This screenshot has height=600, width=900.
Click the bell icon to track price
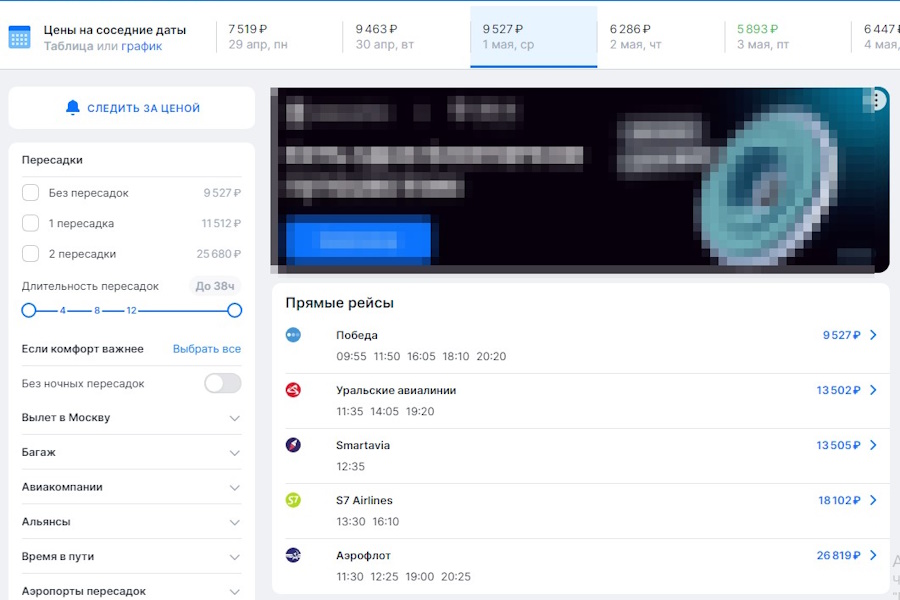(x=72, y=108)
